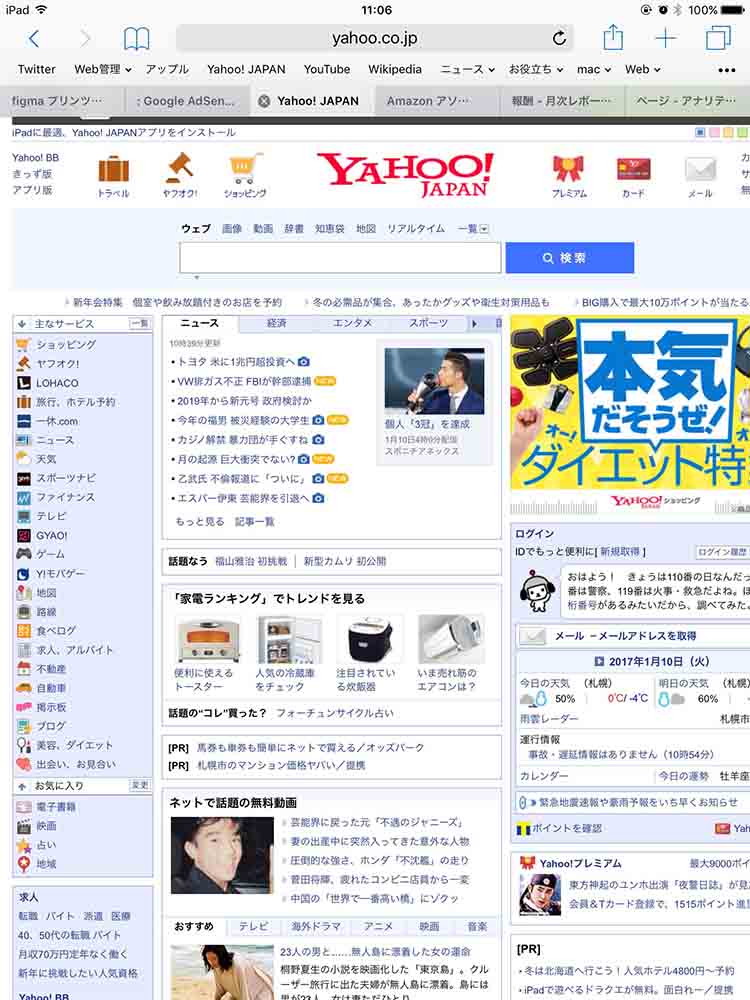This screenshot has width=750, height=1000.
Task: Collapse お気に入り section arrow
Action: 22,786
